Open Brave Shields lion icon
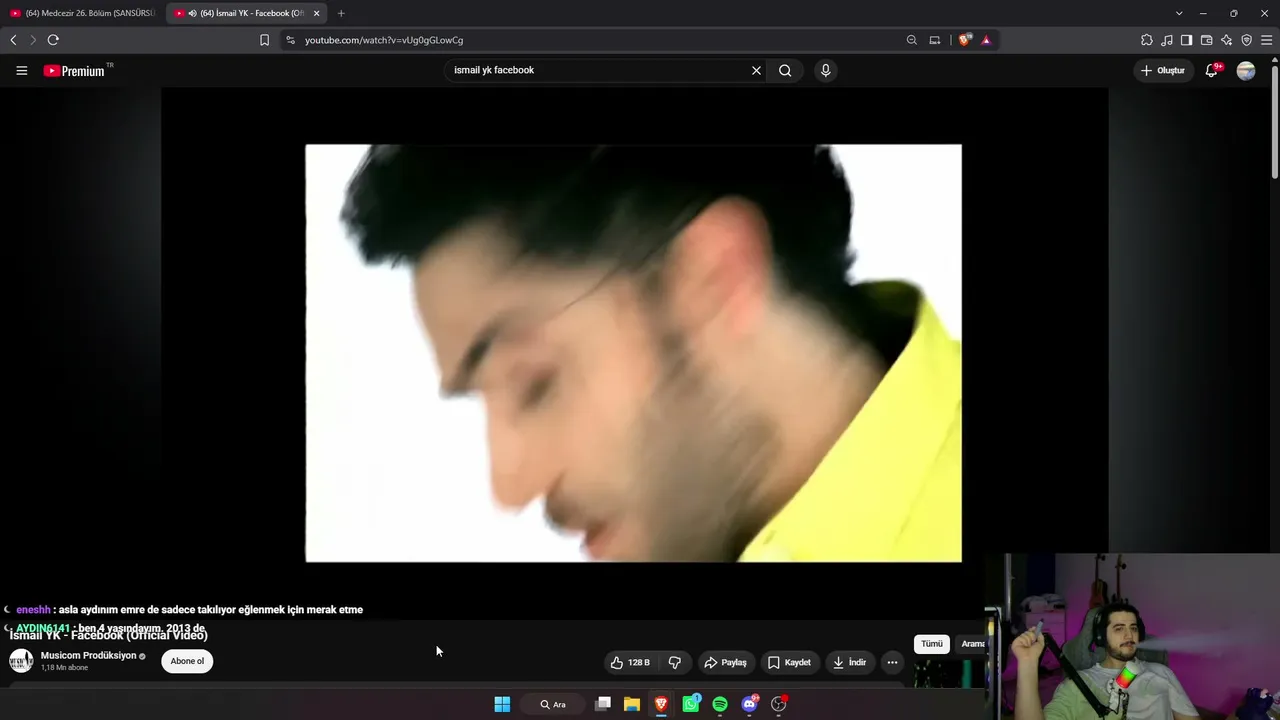1280x720 pixels. pos(964,40)
